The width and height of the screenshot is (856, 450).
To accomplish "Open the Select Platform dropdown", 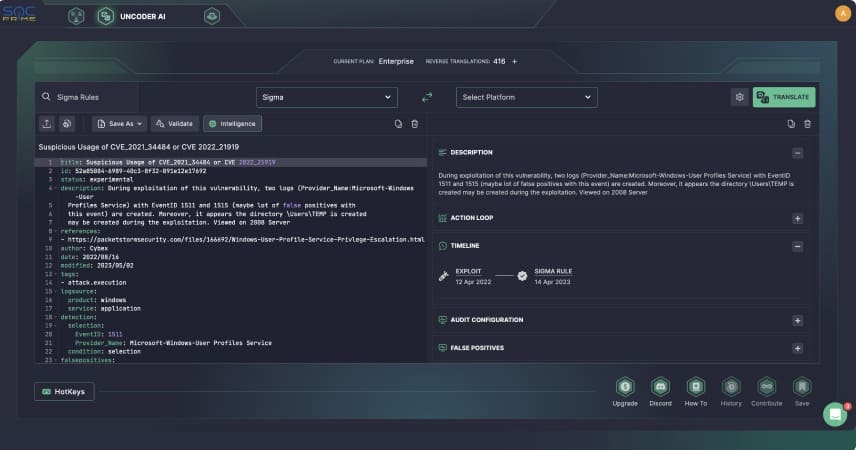I will click(x=526, y=97).
